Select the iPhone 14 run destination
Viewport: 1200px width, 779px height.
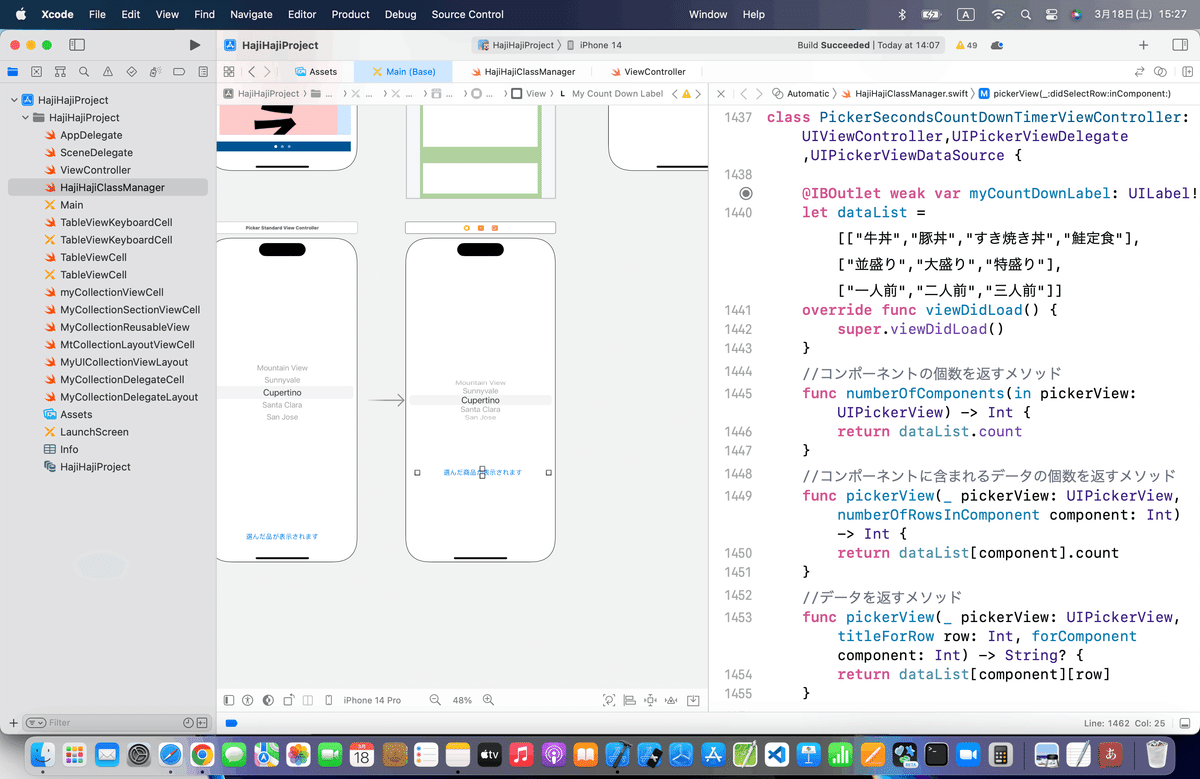[595, 45]
